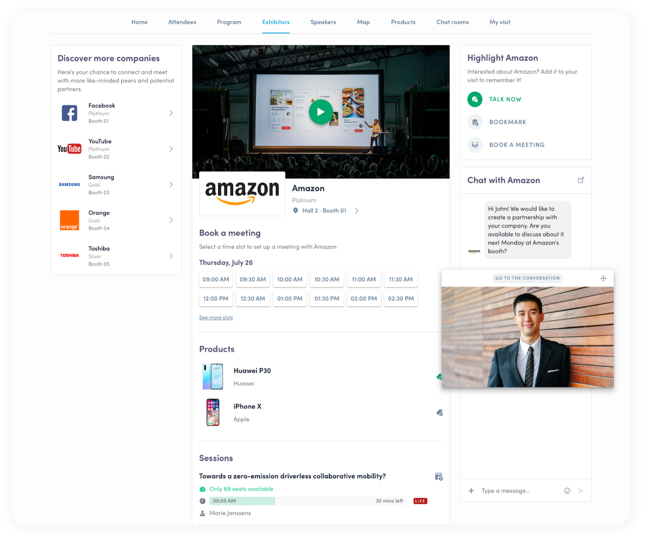The height and width of the screenshot is (539, 645).
Task: Choose the 10:00 AM time slot
Action: pos(290,279)
